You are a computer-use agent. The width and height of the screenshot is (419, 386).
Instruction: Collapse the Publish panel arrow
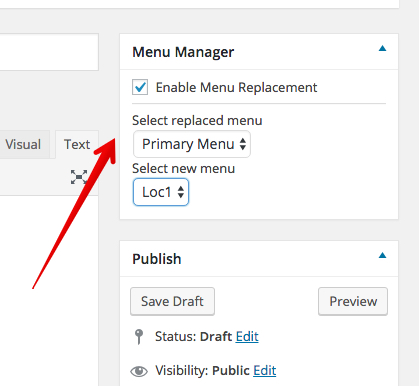[382, 256]
